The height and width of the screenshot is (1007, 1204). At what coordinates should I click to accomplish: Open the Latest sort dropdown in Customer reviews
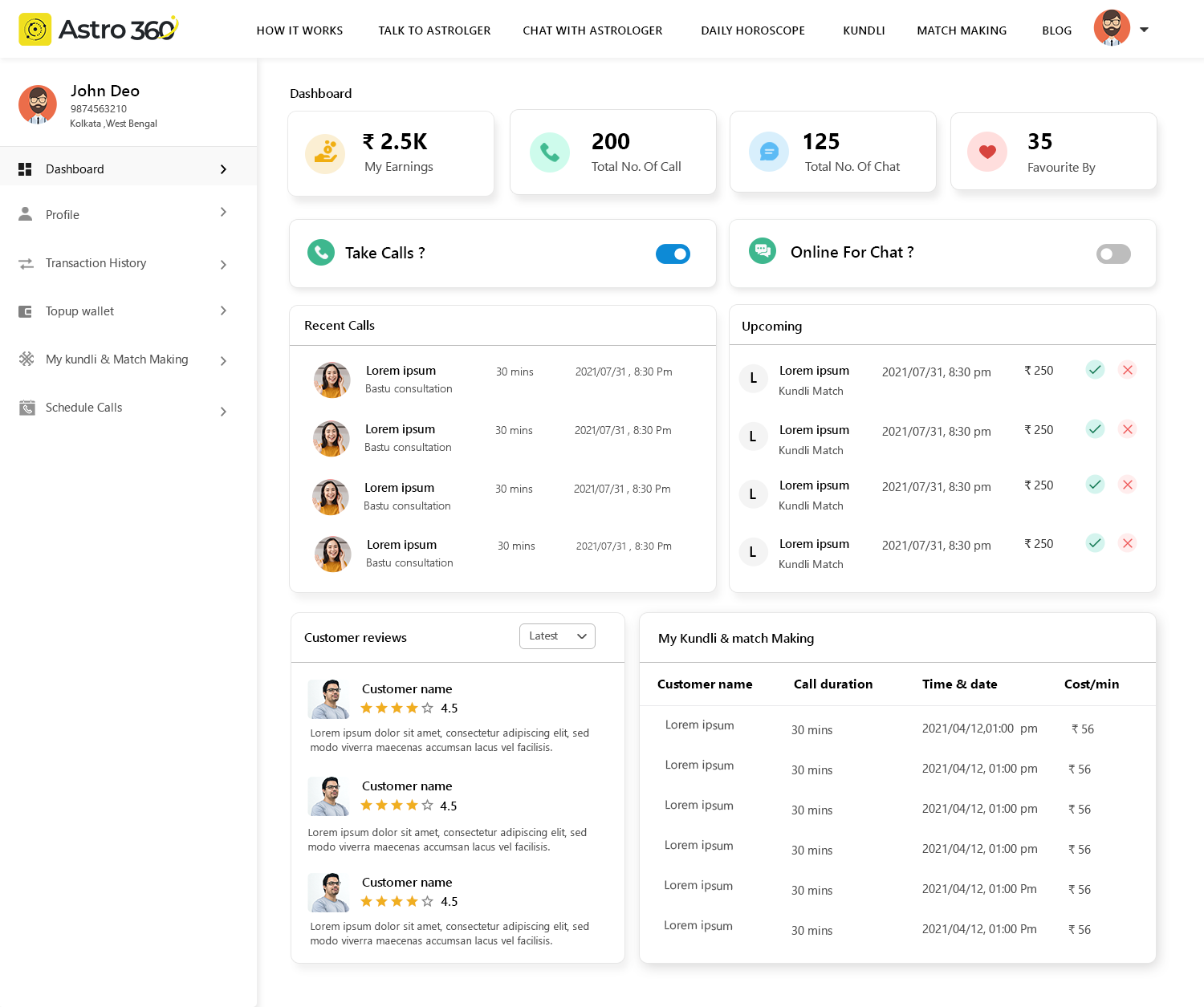click(557, 636)
